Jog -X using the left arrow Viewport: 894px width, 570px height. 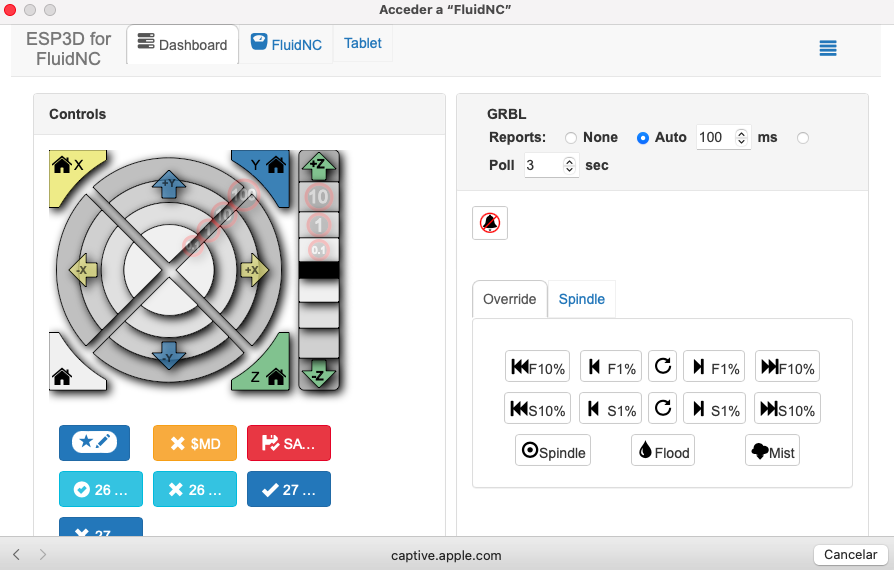[83, 270]
